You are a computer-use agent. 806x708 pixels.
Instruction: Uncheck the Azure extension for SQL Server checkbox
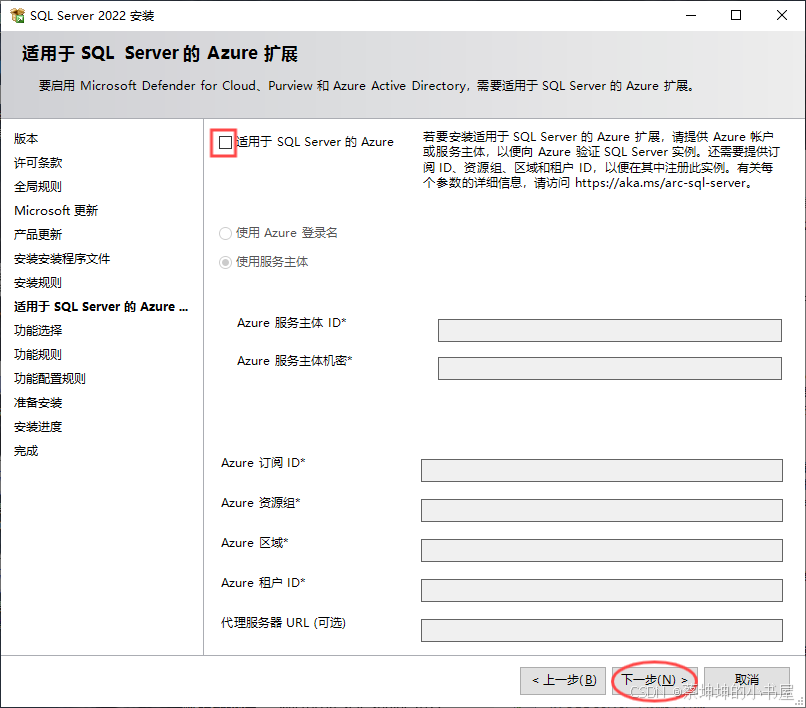click(225, 142)
